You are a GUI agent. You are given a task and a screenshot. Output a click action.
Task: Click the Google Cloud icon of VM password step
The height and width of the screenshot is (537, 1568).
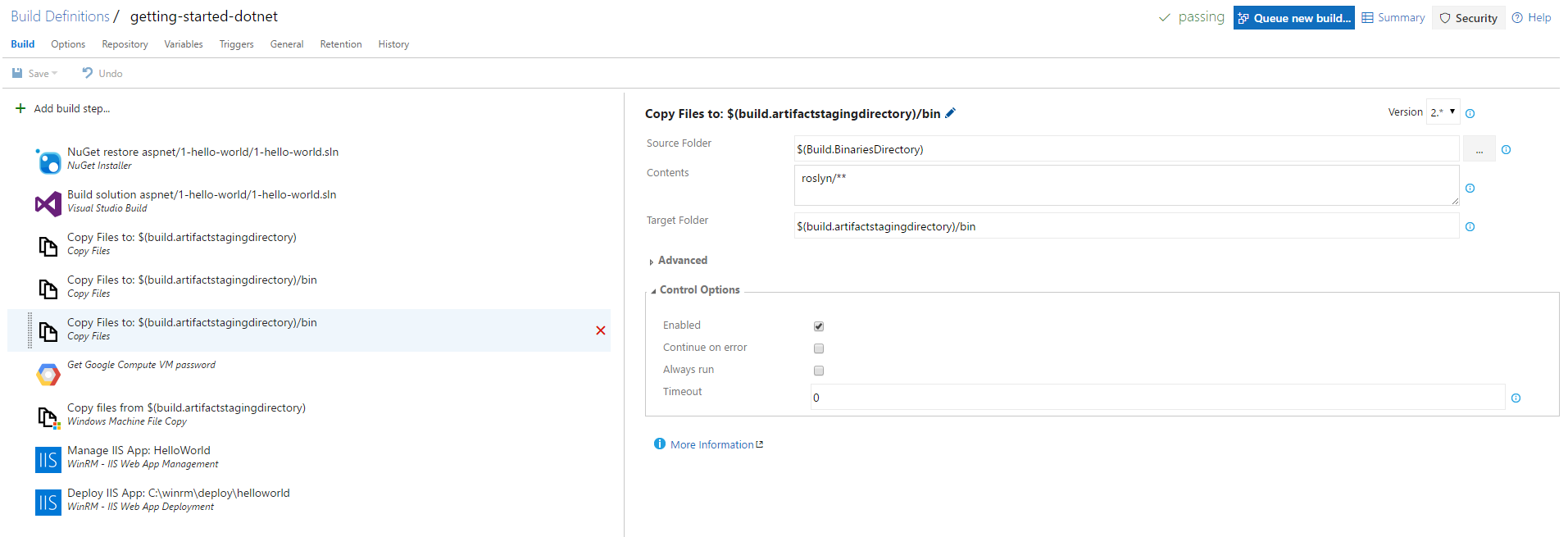pos(48,374)
